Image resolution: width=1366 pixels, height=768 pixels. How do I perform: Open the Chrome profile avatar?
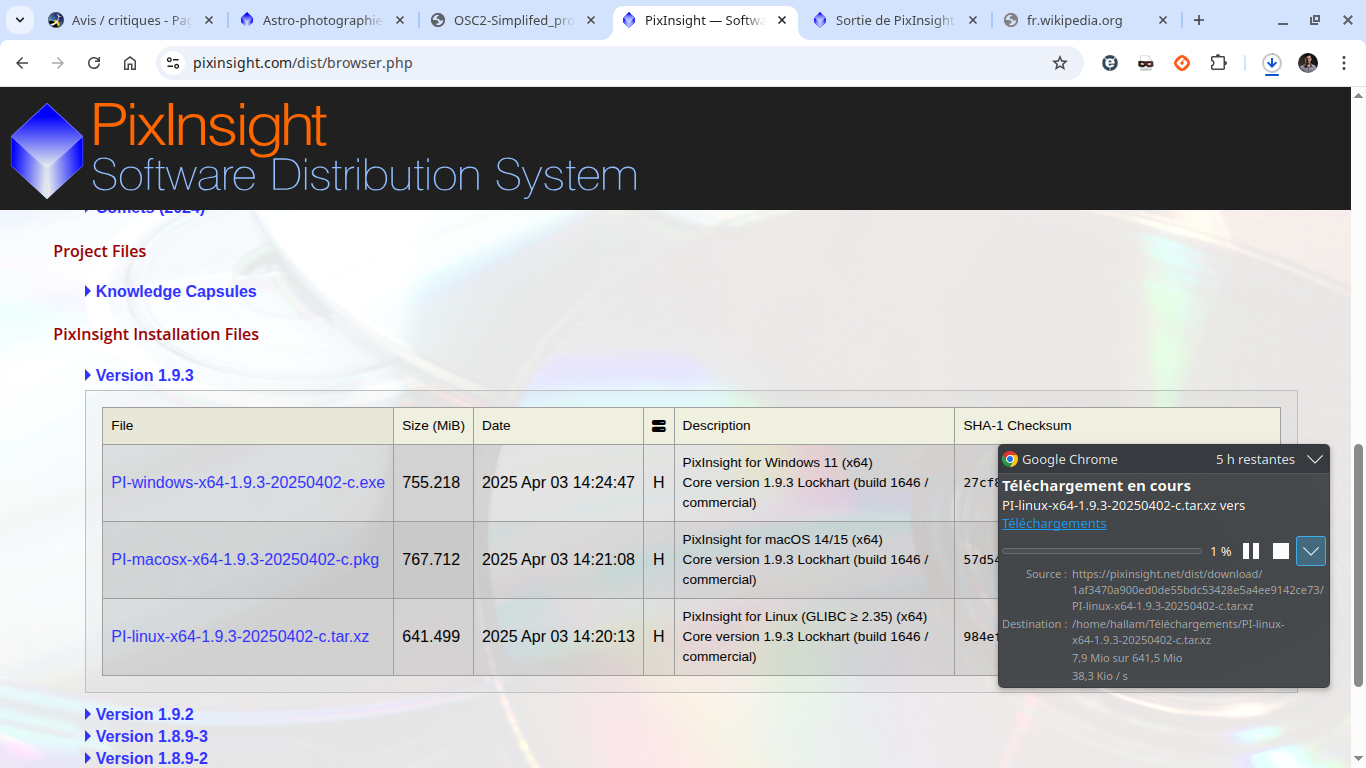coord(1308,63)
